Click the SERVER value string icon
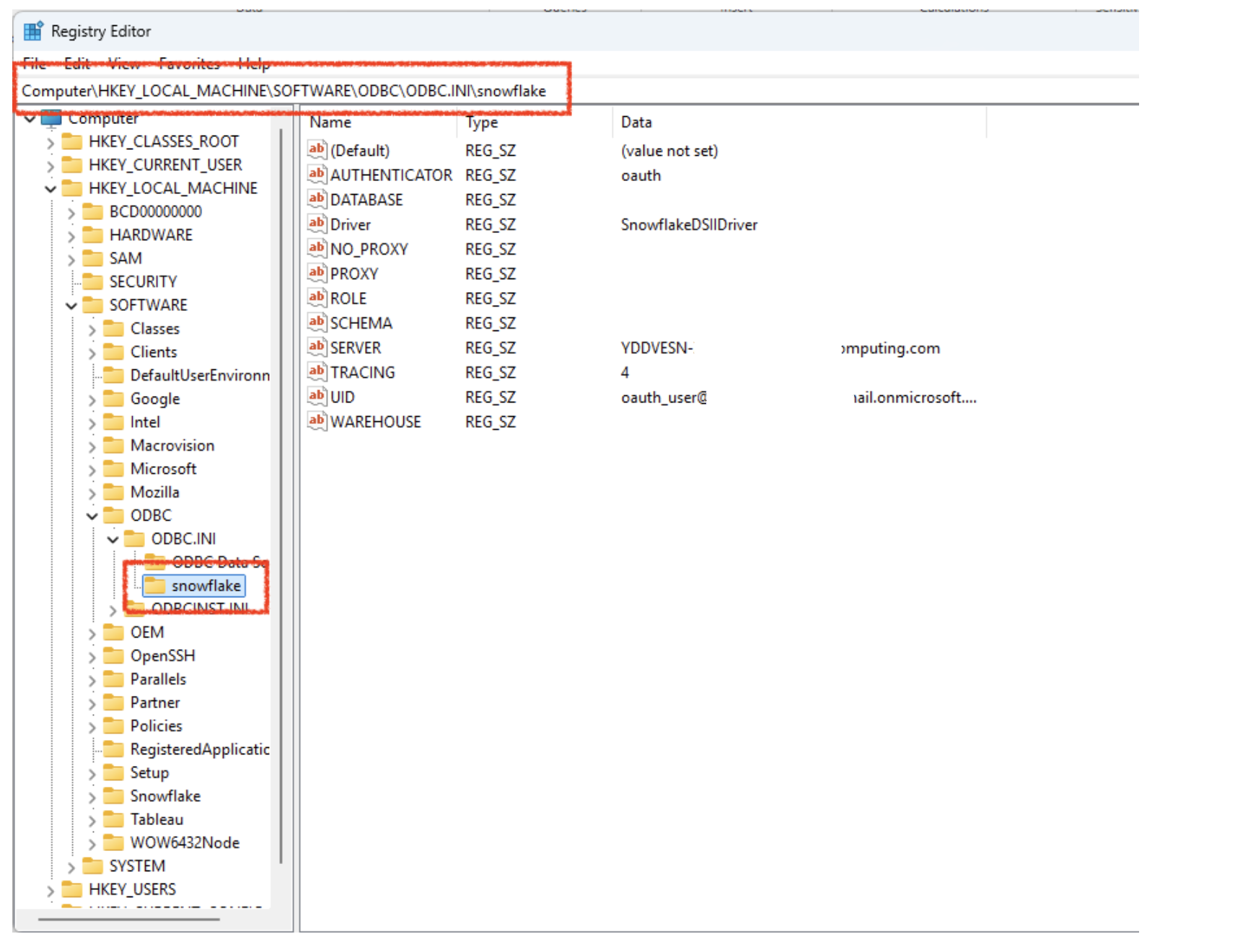This screenshot has height=952, width=1248. 317,347
